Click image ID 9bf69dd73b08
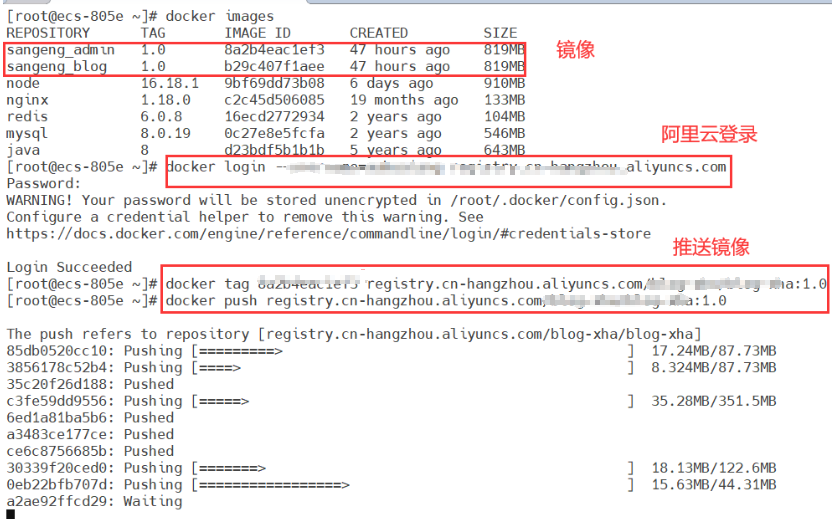834x519 pixels. coord(274,83)
